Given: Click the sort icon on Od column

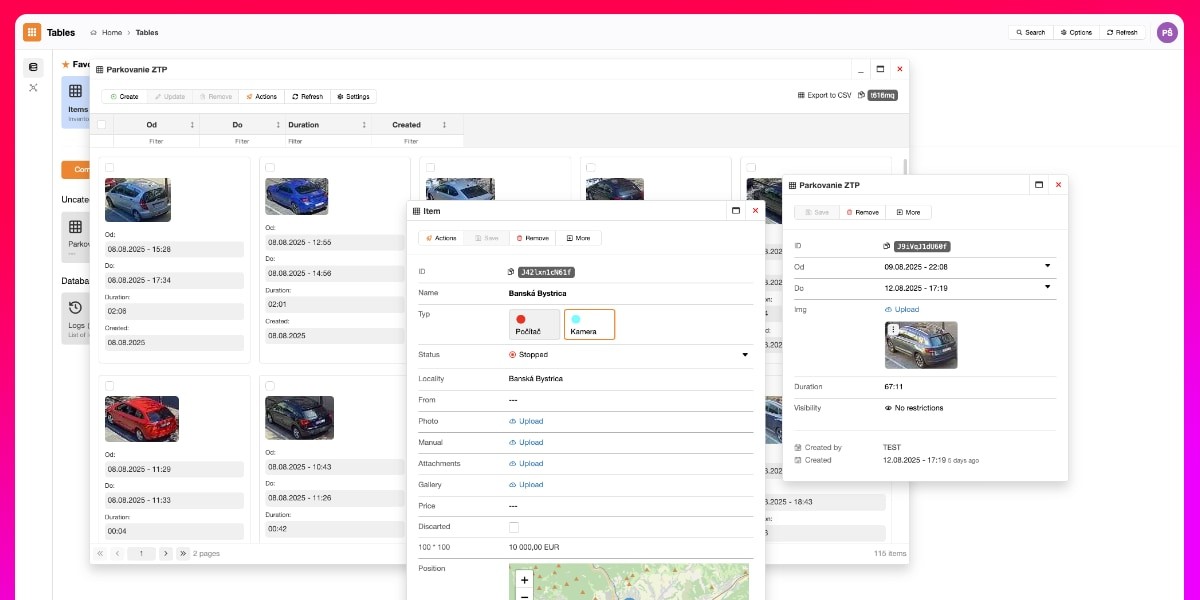Looking at the screenshot, I should coord(192,125).
